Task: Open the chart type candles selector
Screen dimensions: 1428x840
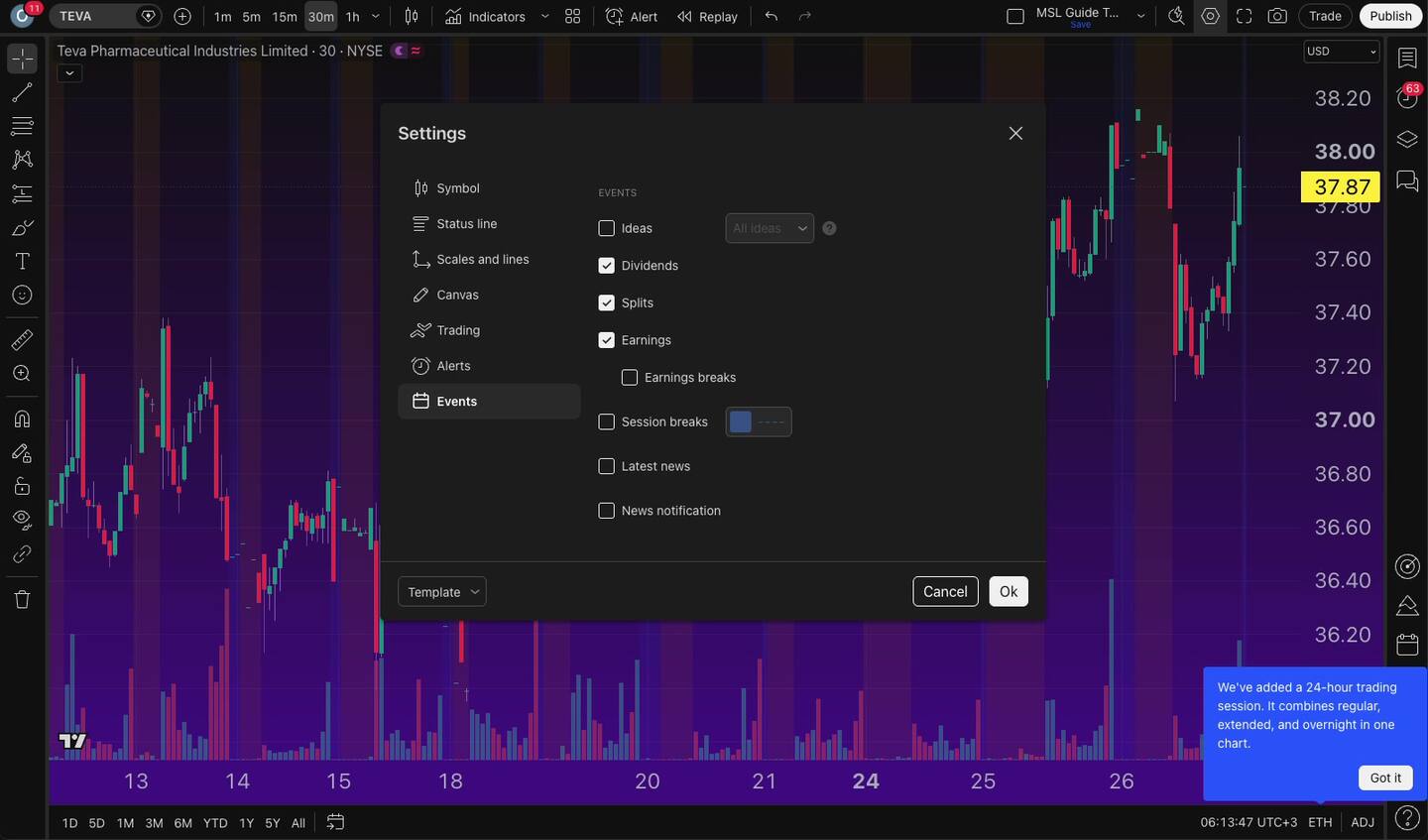Action: [x=412, y=16]
